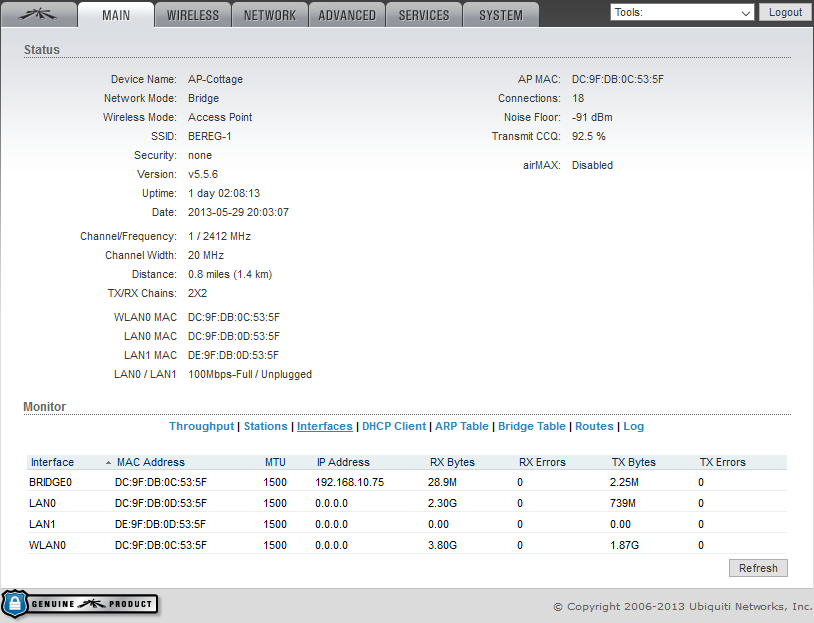Select the LAN0 interface row
The image size is (814, 623).
[407, 503]
